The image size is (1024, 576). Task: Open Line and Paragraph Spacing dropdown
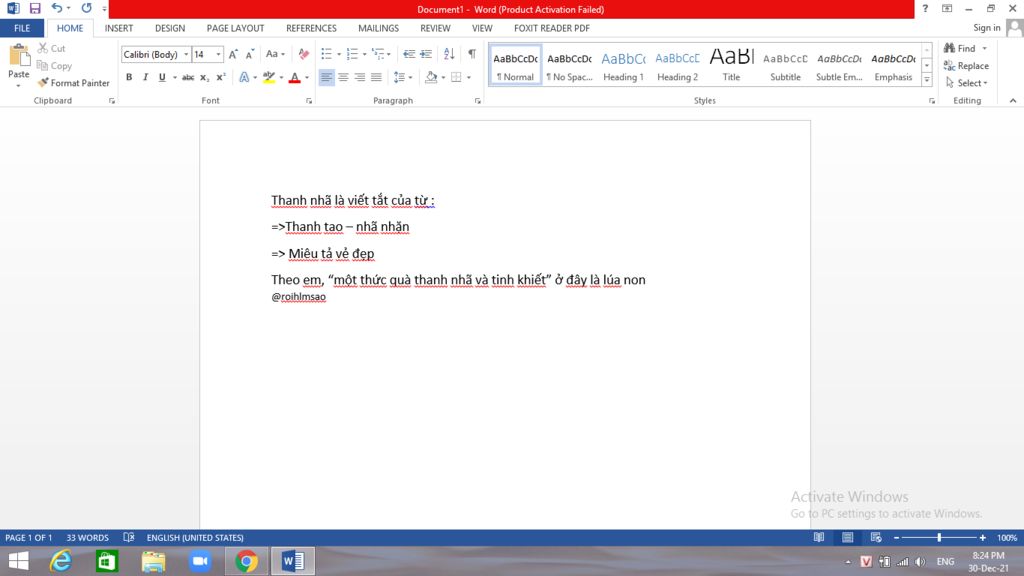click(x=403, y=77)
